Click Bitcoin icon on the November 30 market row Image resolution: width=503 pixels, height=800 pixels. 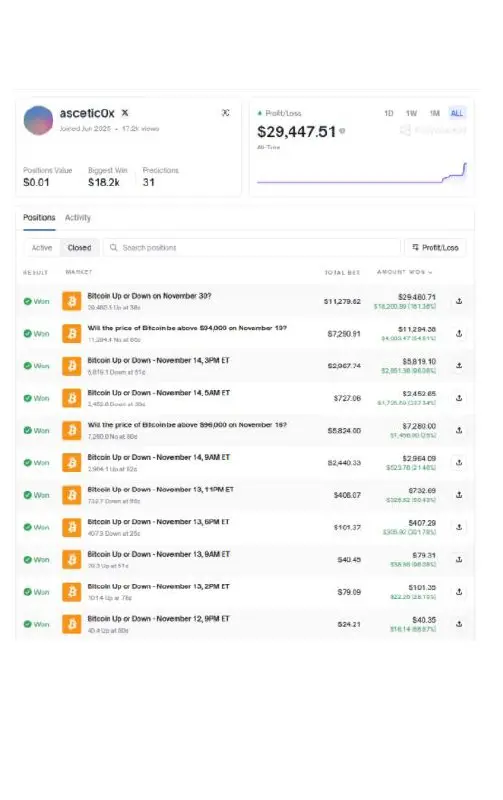coord(72,301)
